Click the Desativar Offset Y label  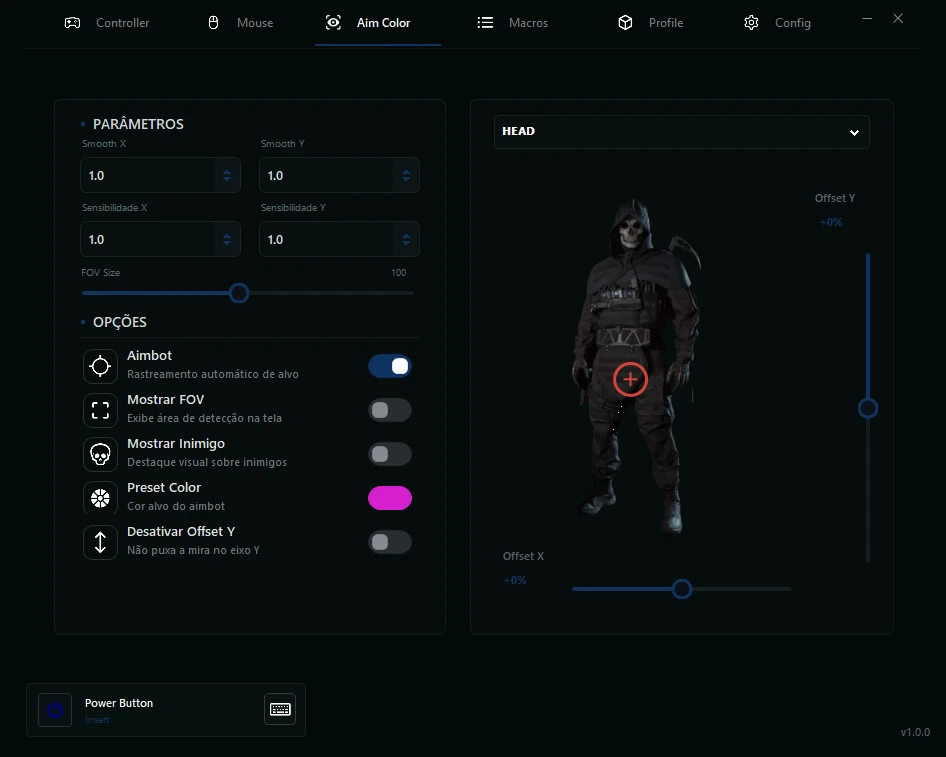coord(181,532)
